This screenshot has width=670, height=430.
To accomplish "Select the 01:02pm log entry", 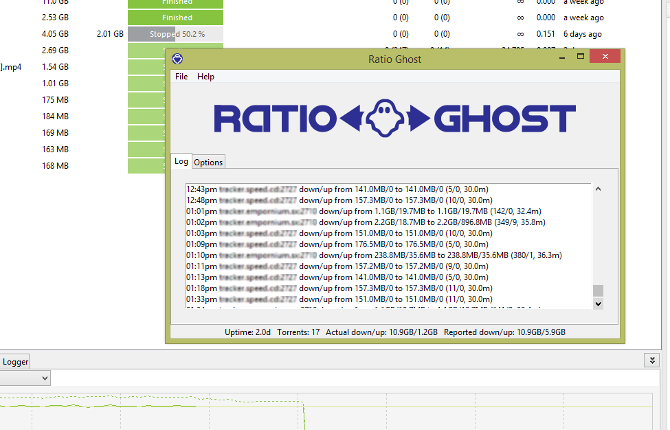I will 366,222.
